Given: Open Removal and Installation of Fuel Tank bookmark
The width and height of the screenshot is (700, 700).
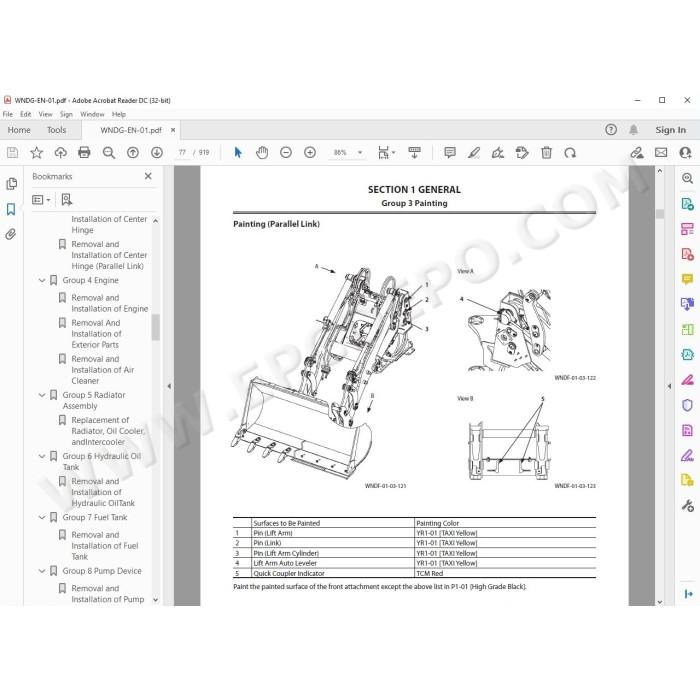Looking at the screenshot, I should click(104, 546).
